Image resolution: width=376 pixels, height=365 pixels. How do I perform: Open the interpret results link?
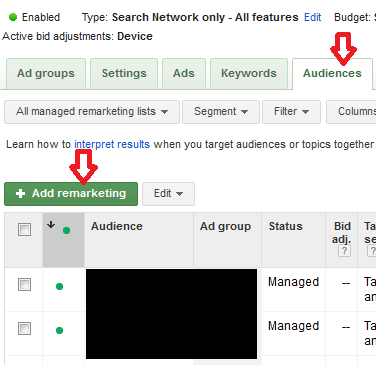coord(112,144)
